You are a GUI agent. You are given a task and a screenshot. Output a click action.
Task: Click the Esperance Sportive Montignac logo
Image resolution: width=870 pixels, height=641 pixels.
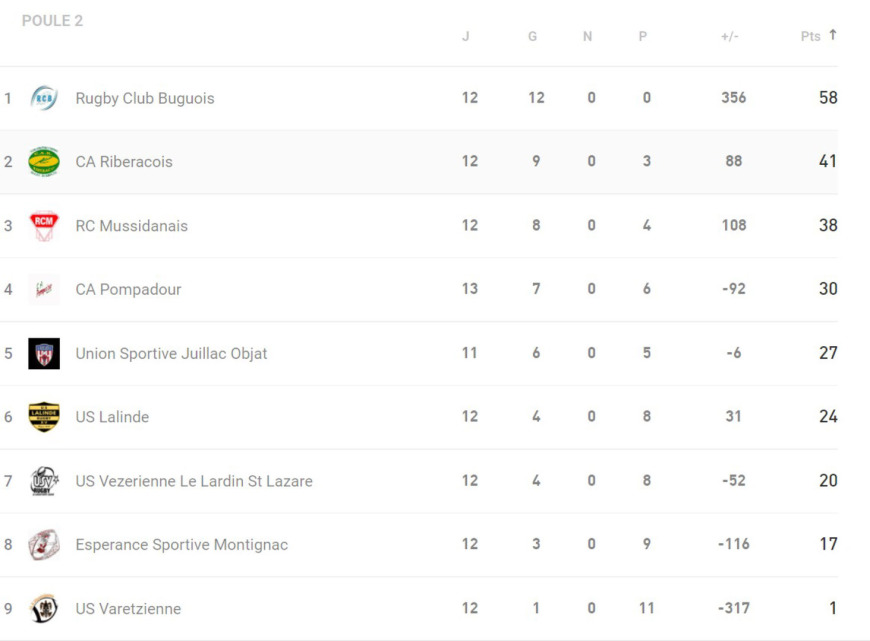click(44, 545)
